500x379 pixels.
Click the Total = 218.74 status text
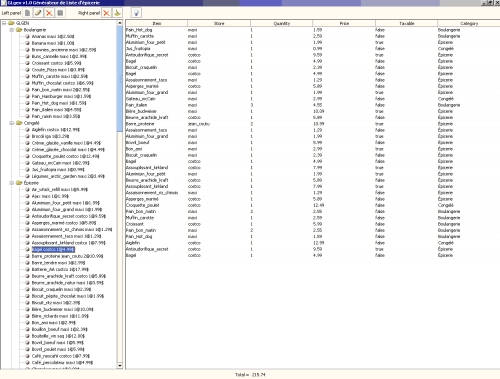[250, 375]
